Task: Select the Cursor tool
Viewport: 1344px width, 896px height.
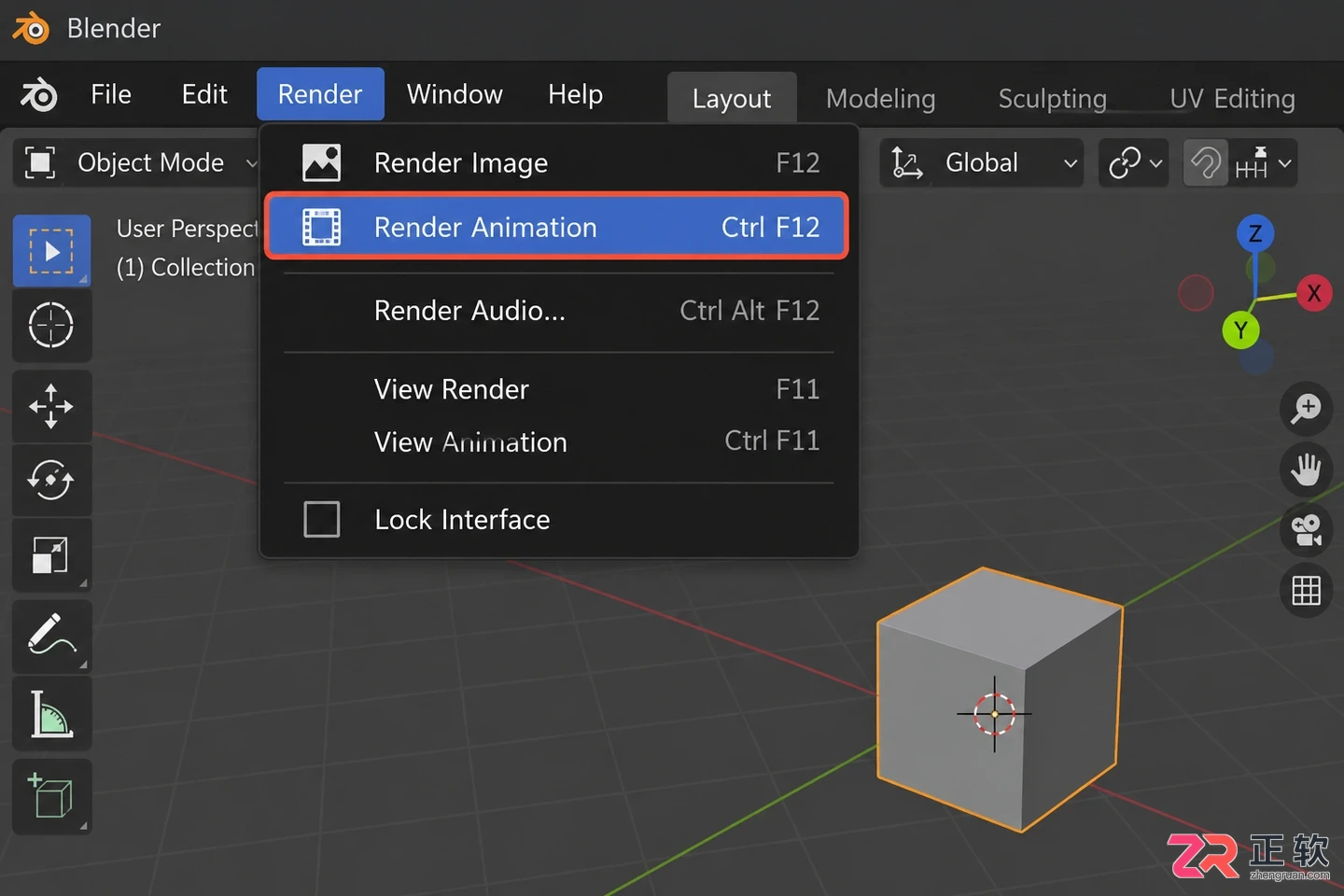Action: (x=51, y=325)
